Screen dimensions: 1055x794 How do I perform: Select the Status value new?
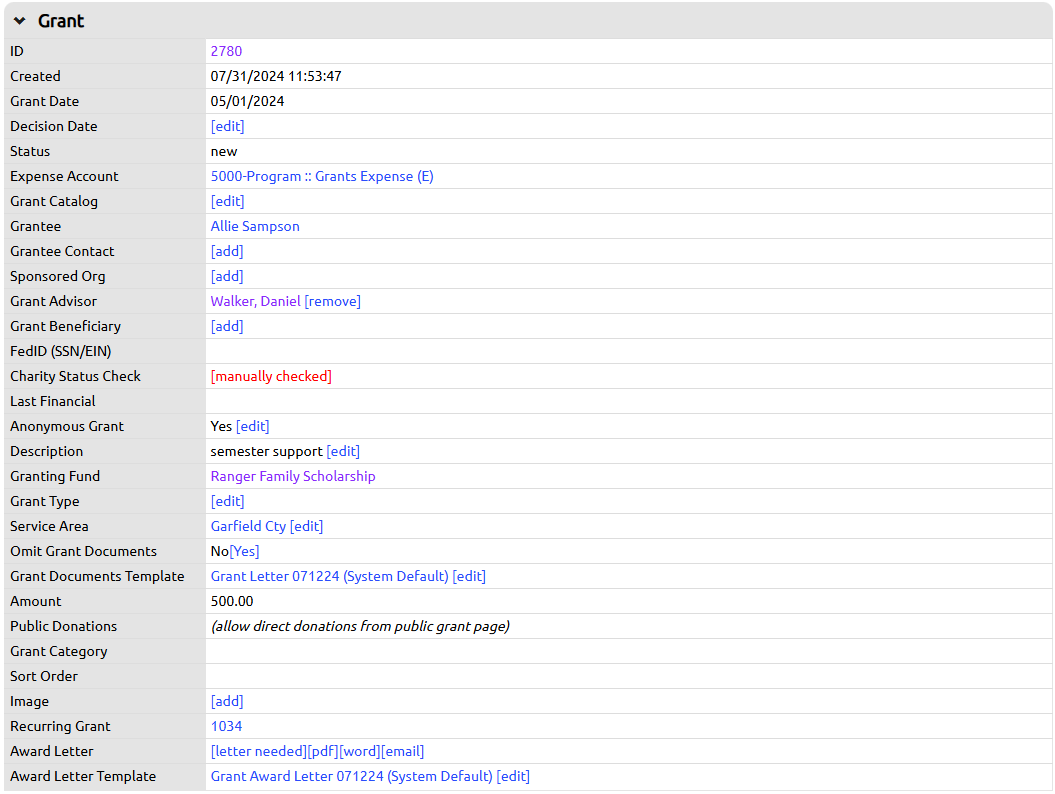coord(224,151)
